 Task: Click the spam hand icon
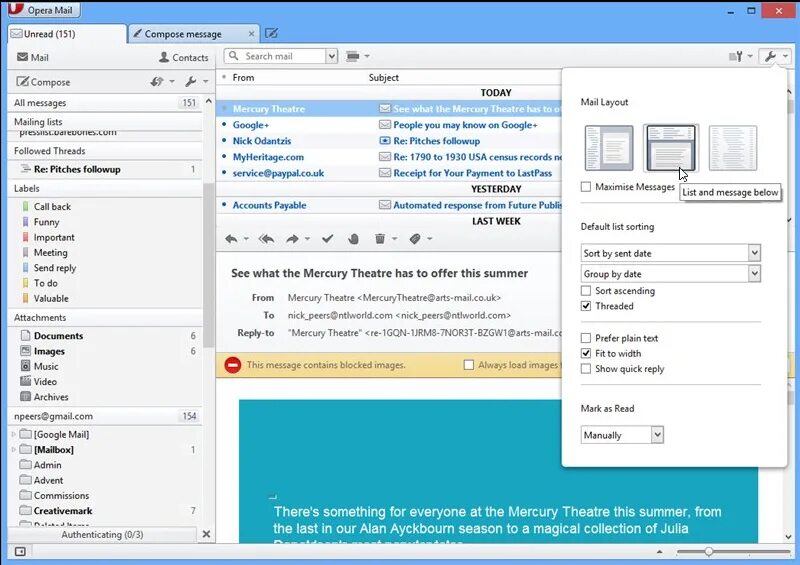353,238
